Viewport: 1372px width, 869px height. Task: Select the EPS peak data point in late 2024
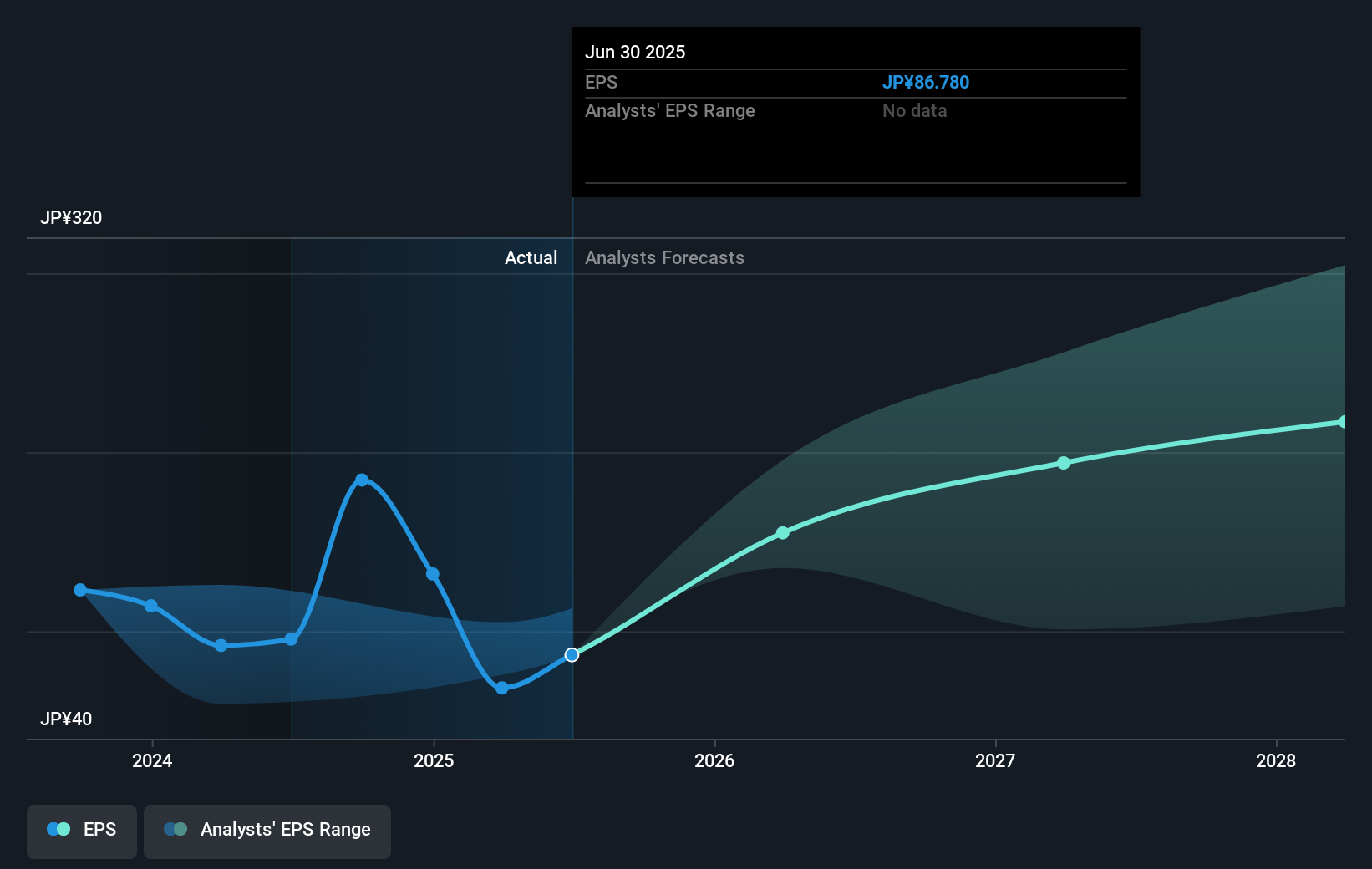click(362, 480)
